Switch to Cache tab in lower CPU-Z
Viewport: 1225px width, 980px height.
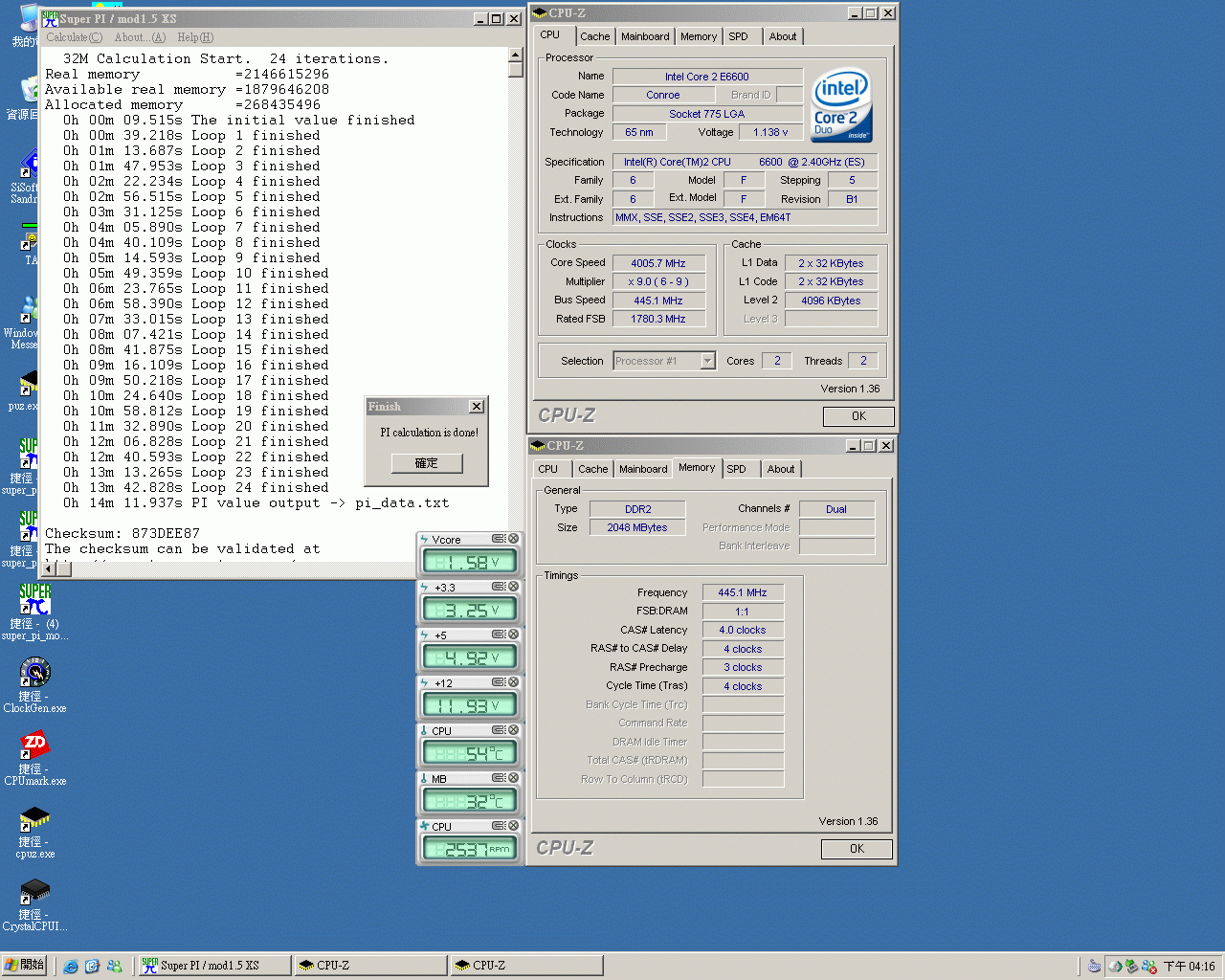click(x=592, y=469)
